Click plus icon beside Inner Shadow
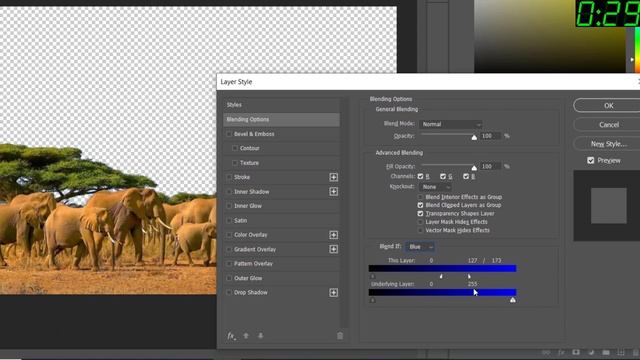 click(x=333, y=191)
